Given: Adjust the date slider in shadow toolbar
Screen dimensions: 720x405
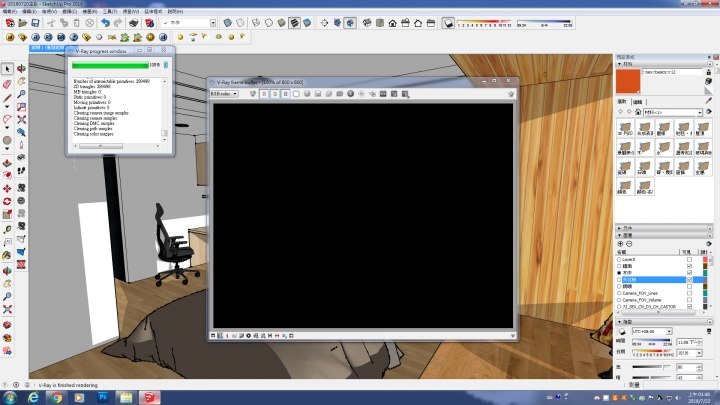Looking at the screenshot, I should pos(484,21).
